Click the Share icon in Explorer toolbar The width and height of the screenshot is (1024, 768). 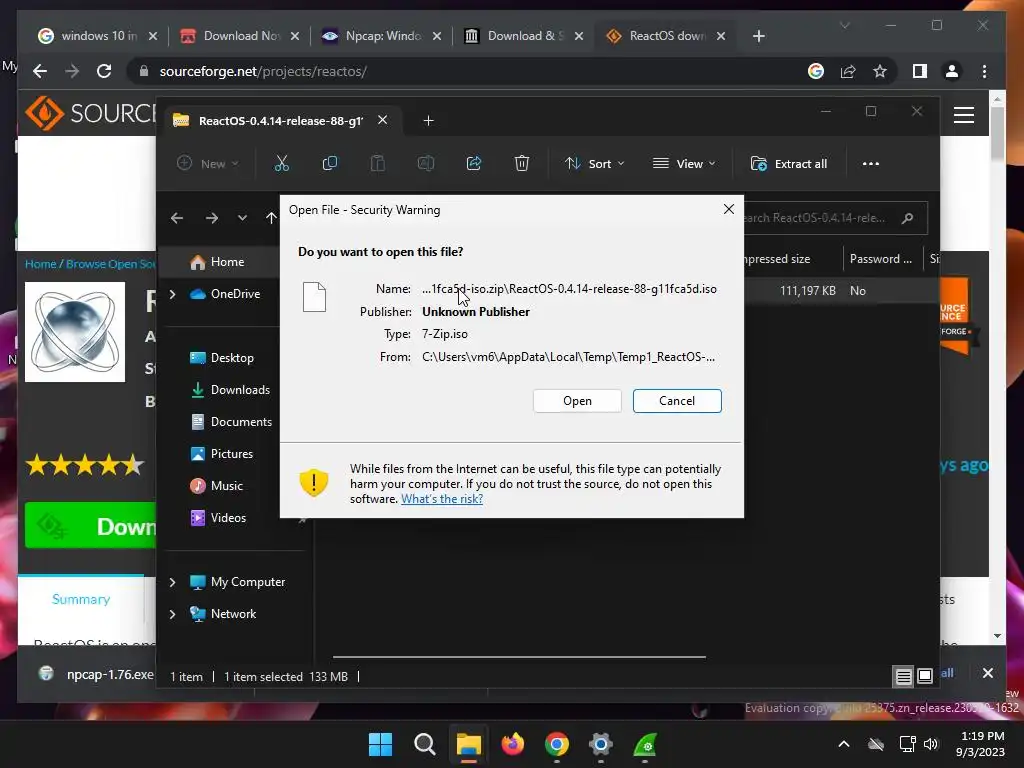point(473,163)
